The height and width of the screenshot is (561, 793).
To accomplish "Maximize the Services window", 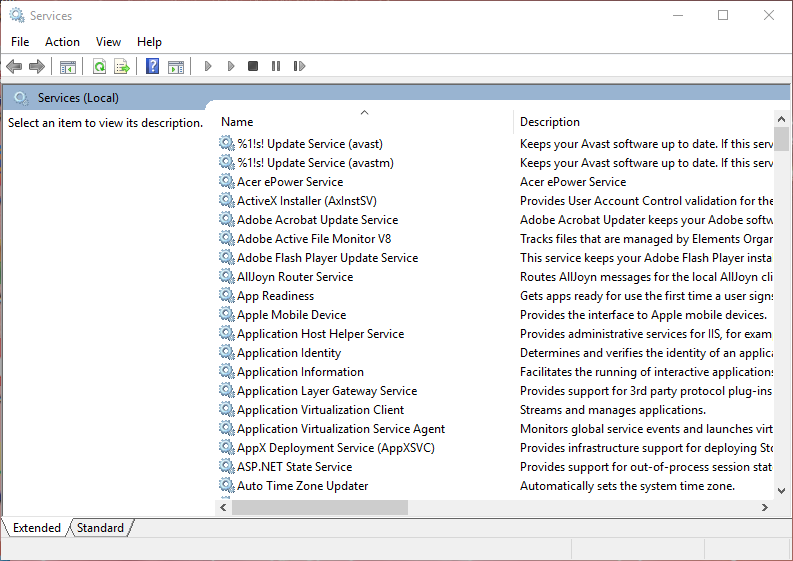I will coord(723,15).
